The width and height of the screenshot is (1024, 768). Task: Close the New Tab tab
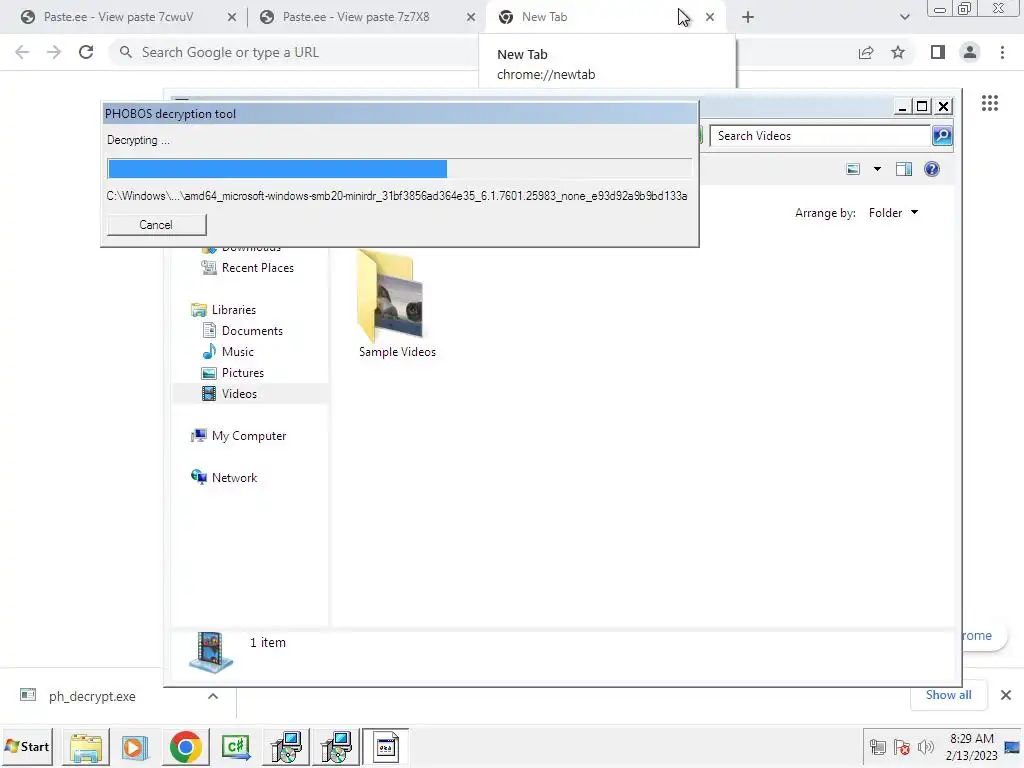pos(710,18)
